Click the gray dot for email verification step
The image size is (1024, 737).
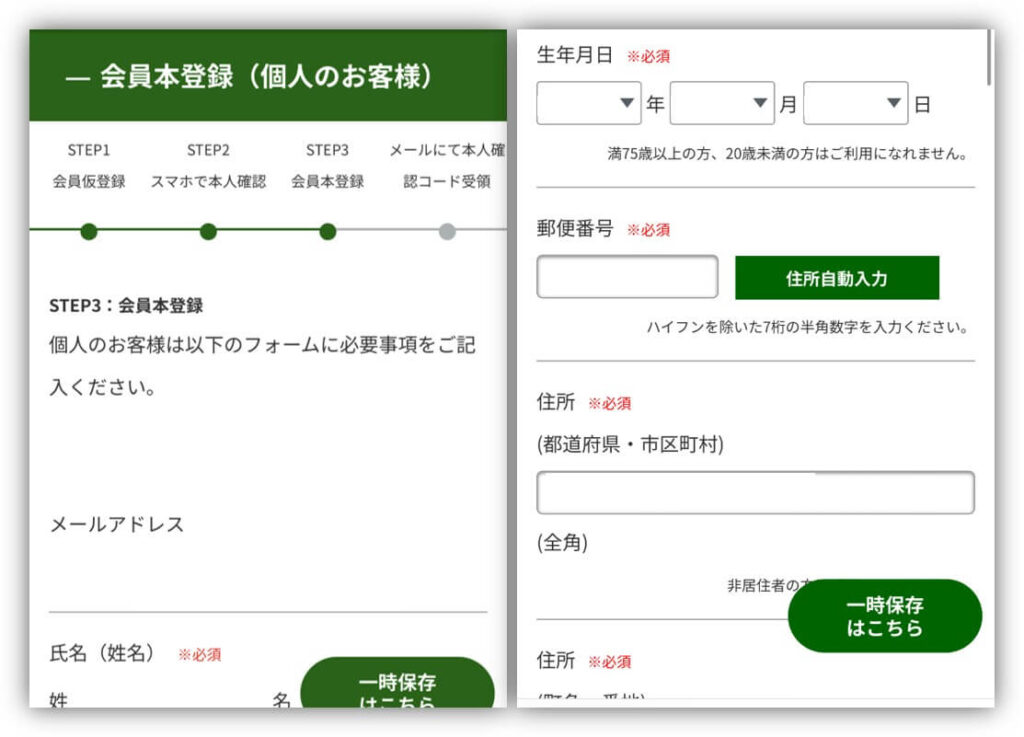(x=447, y=232)
